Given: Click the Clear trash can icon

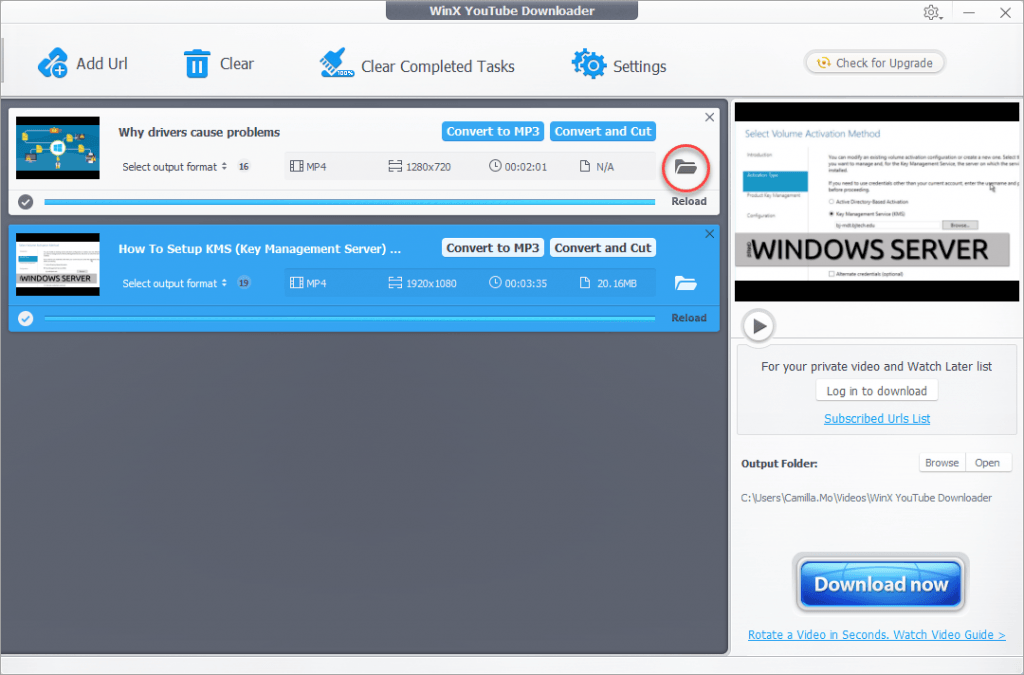Looking at the screenshot, I should coord(197,64).
